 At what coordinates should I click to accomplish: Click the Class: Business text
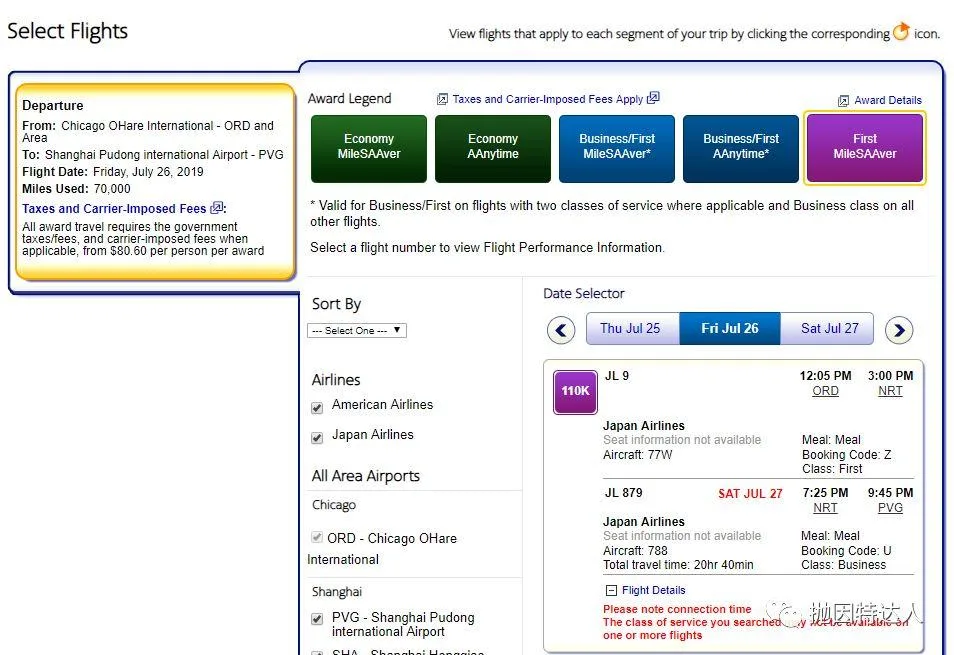click(x=843, y=565)
